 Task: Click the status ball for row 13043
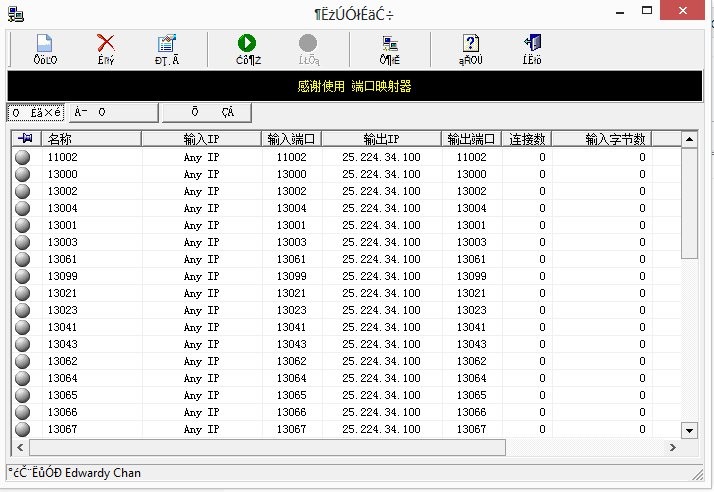(22, 344)
